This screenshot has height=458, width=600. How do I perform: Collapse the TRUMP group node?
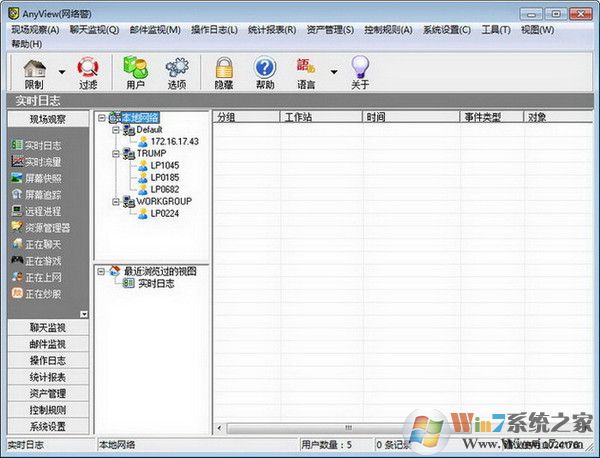116,154
